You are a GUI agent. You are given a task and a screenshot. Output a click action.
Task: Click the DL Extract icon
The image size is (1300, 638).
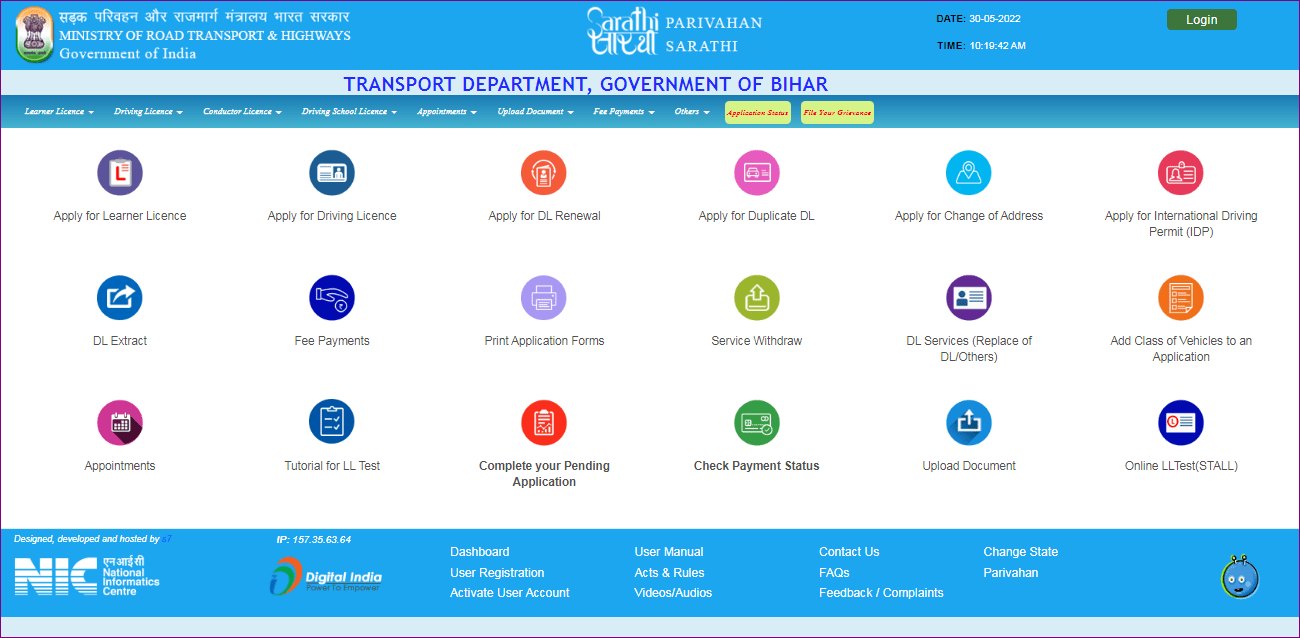[x=120, y=298]
